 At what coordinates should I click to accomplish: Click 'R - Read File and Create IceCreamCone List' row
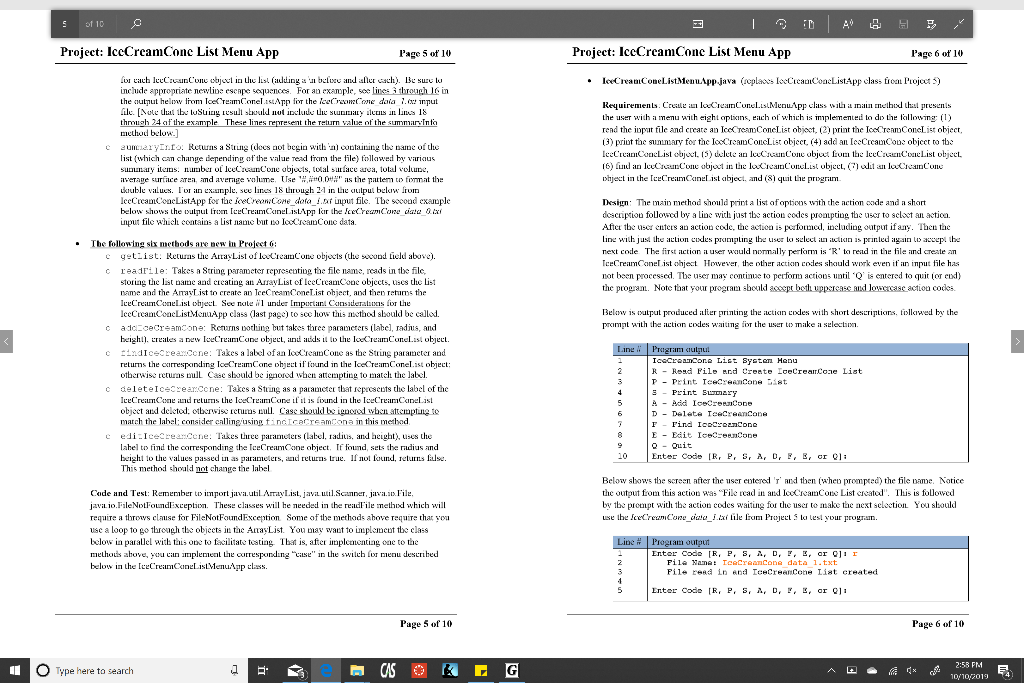pyautogui.click(x=757, y=372)
